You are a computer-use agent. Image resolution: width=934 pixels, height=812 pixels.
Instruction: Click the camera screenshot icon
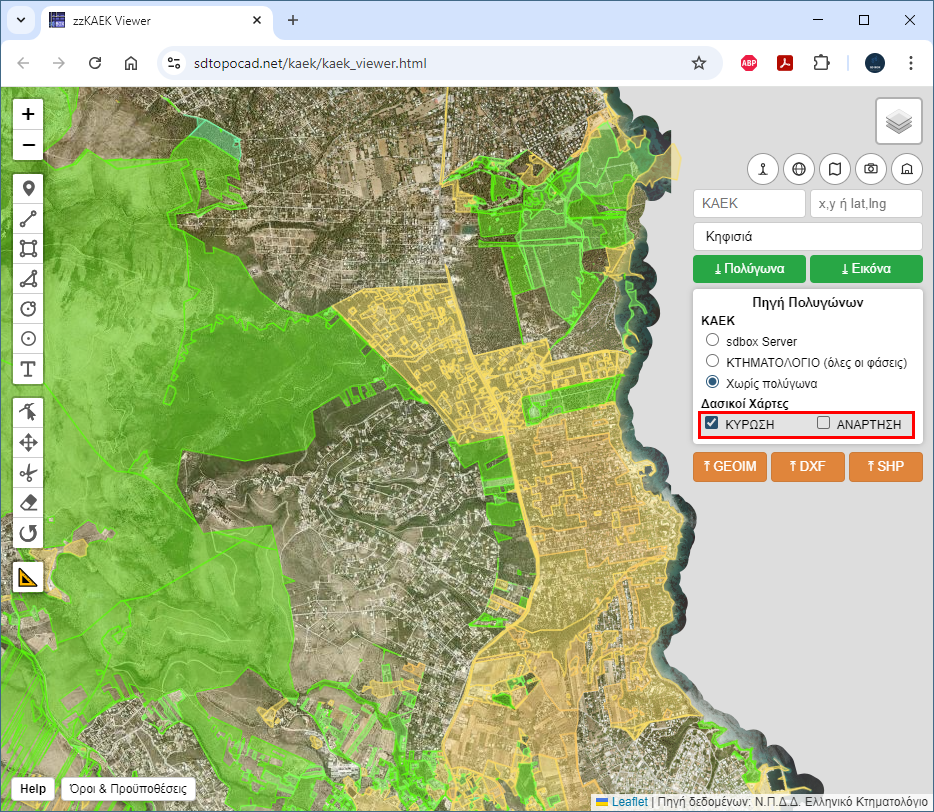coord(871,169)
